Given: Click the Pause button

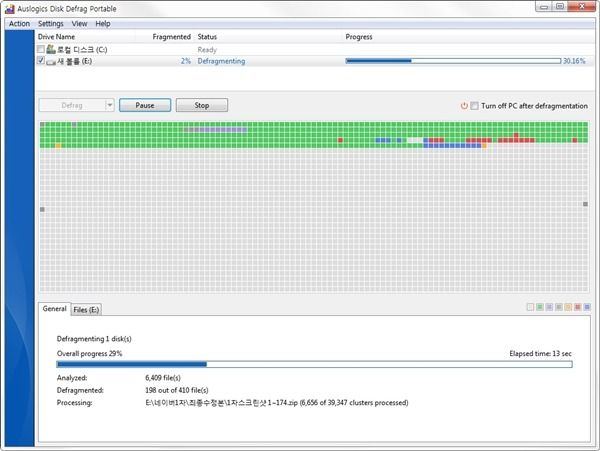Looking at the screenshot, I should coord(145,105).
